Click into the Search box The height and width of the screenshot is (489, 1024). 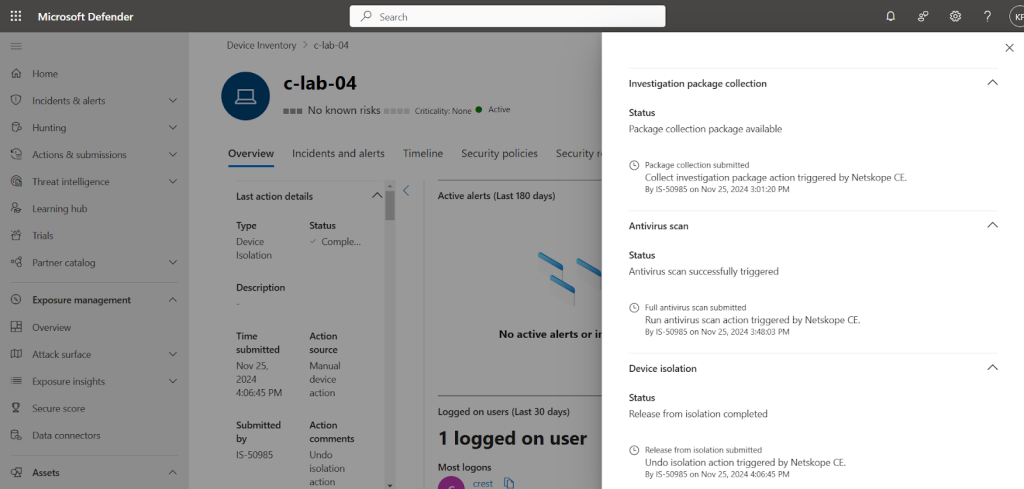(507, 16)
